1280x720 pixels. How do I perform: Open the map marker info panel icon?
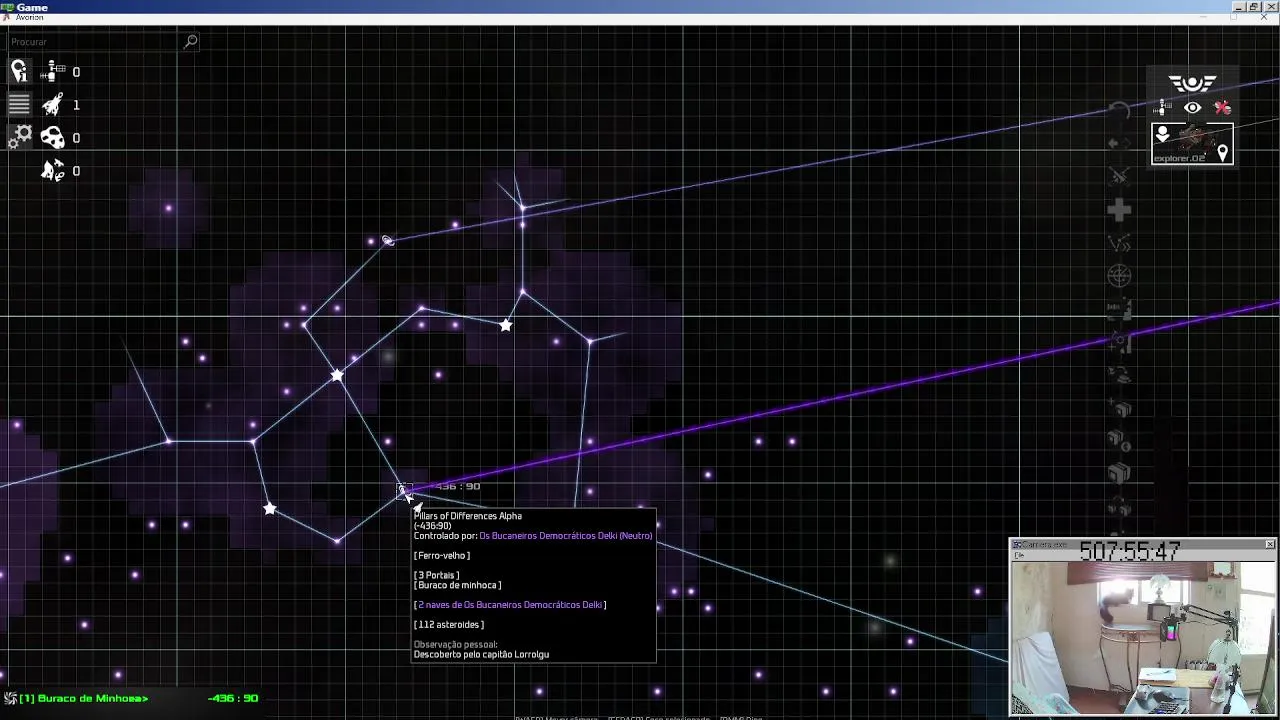tap(19, 70)
